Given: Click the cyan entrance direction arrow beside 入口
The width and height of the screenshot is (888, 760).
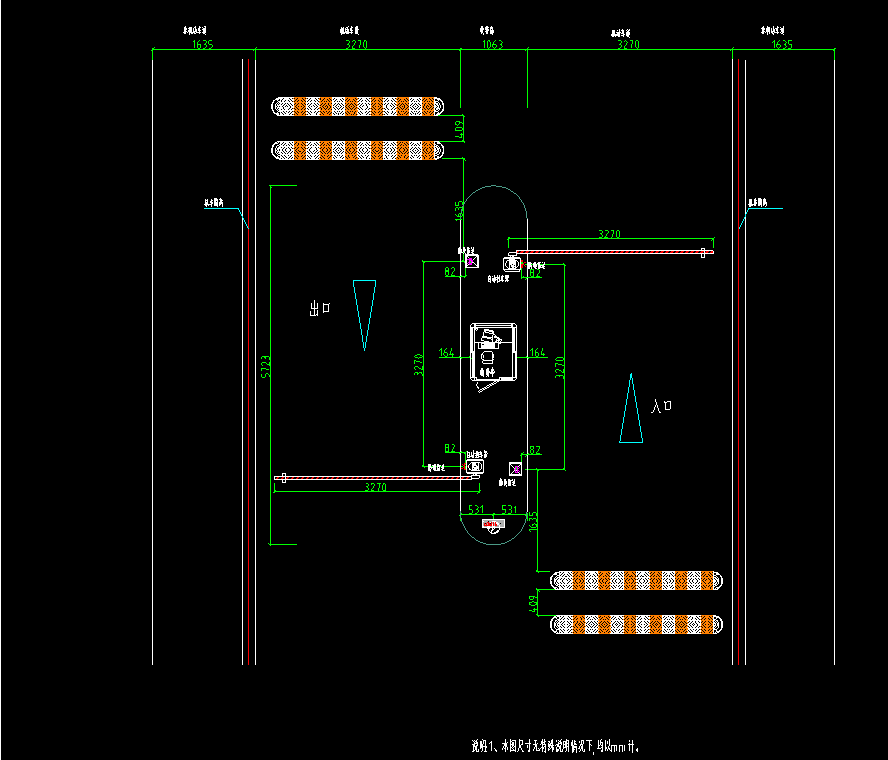Looking at the screenshot, I should (x=631, y=409).
